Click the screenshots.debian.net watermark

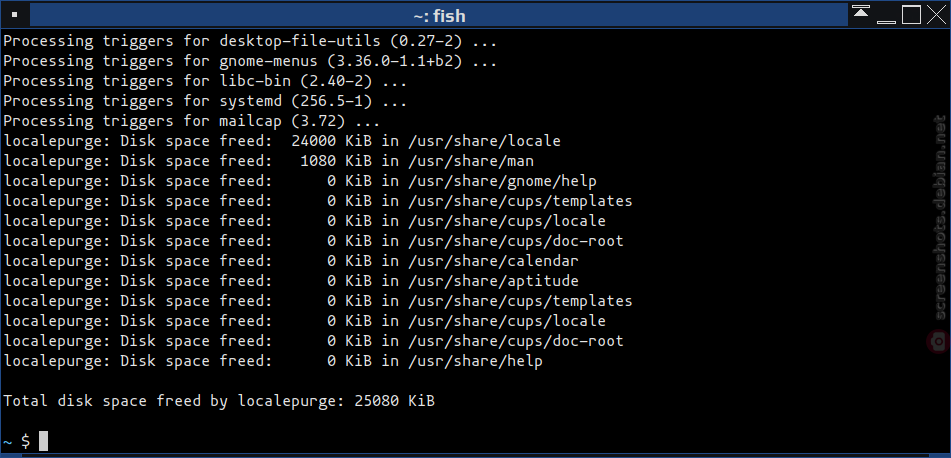[x=940, y=217]
